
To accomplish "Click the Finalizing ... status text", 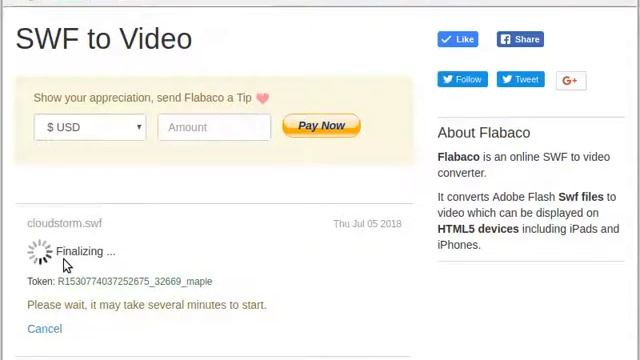I will (86, 251).
